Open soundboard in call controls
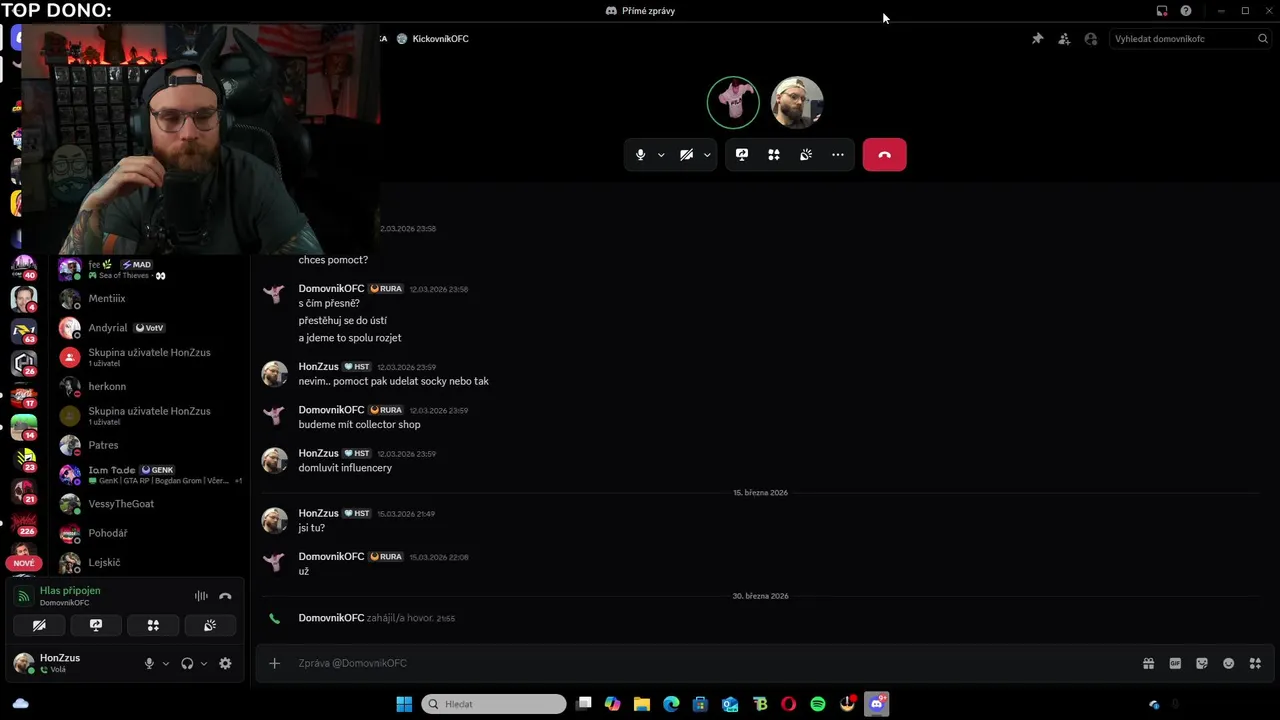 [x=806, y=155]
